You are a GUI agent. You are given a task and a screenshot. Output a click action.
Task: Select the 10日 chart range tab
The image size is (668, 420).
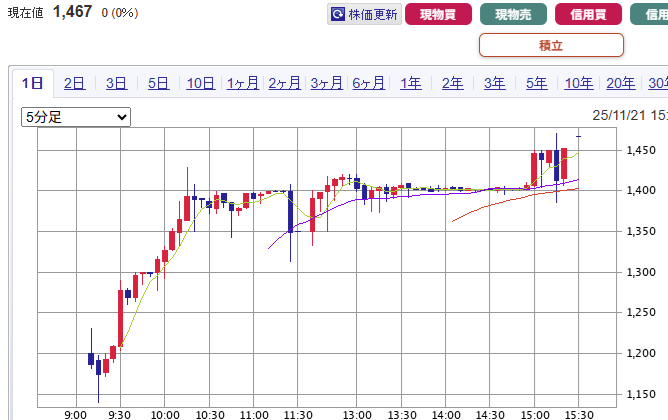[x=200, y=83]
